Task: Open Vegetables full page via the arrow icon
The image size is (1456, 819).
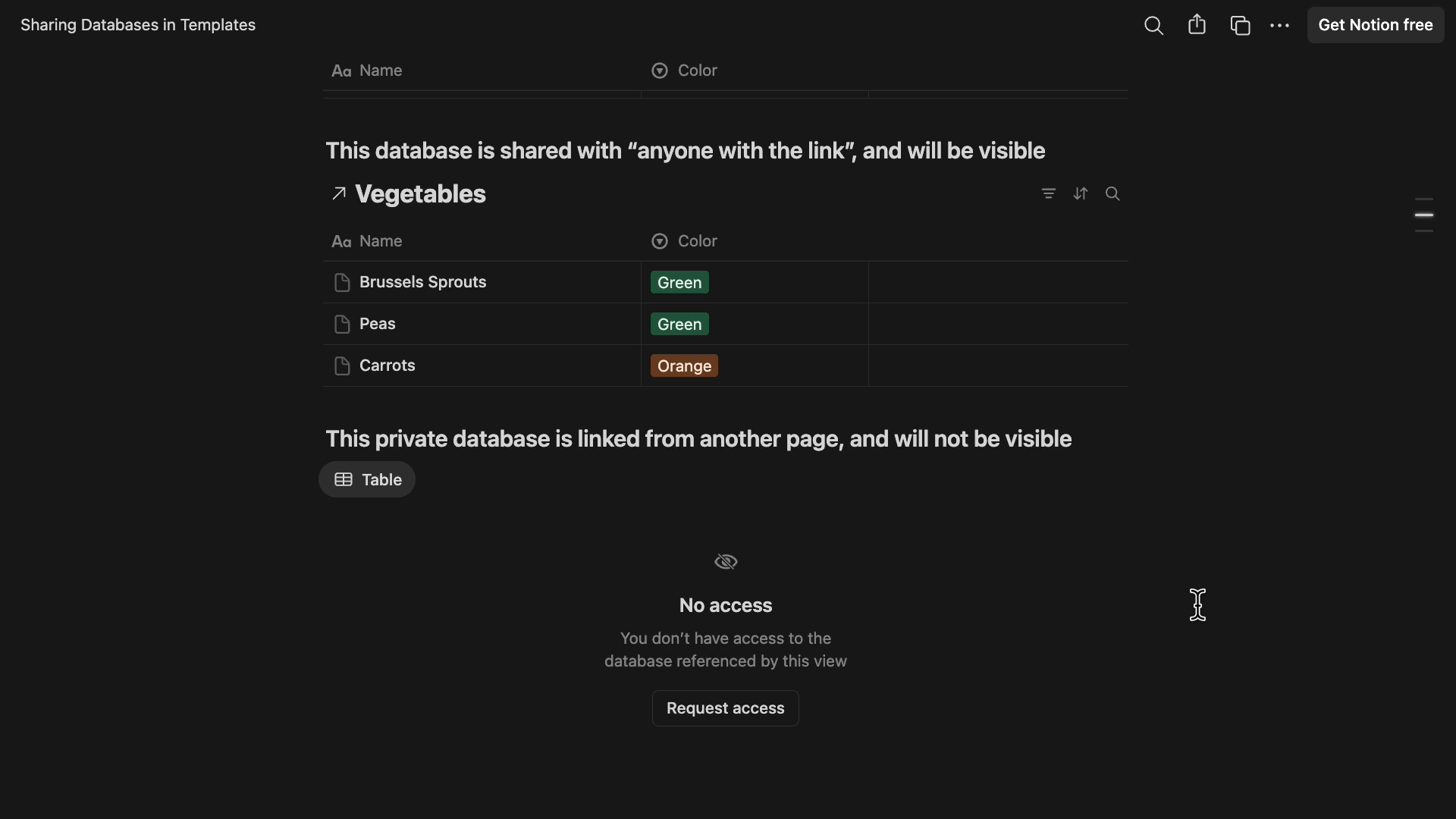Action: click(339, 193)
